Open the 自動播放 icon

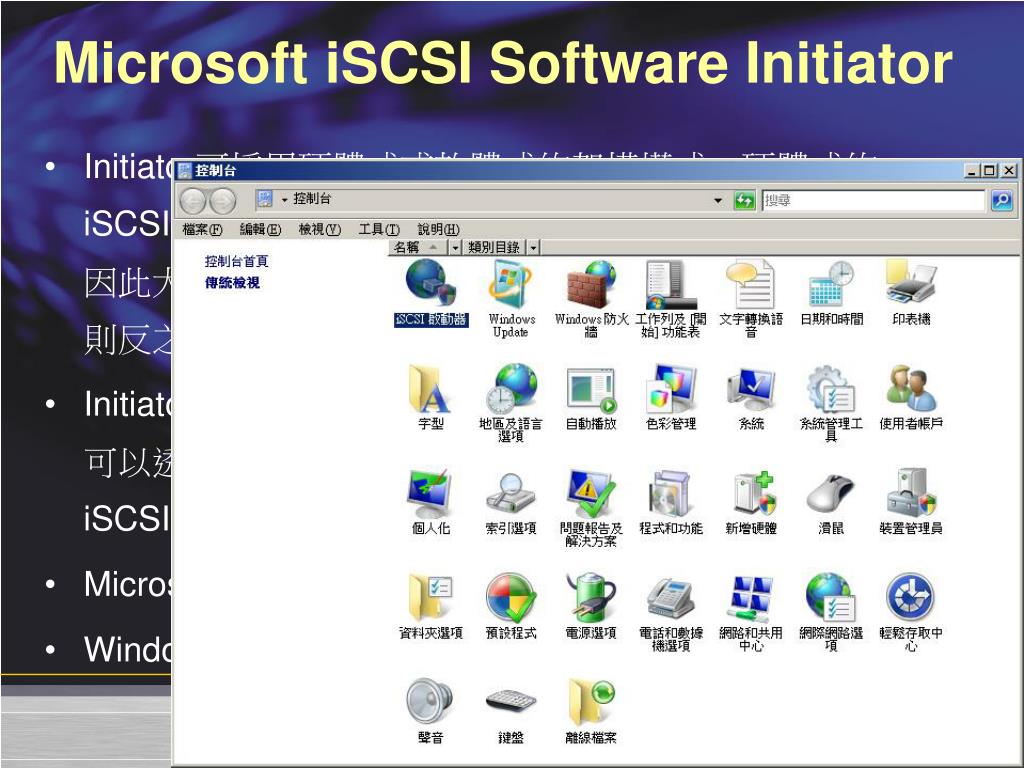[591, 397]
